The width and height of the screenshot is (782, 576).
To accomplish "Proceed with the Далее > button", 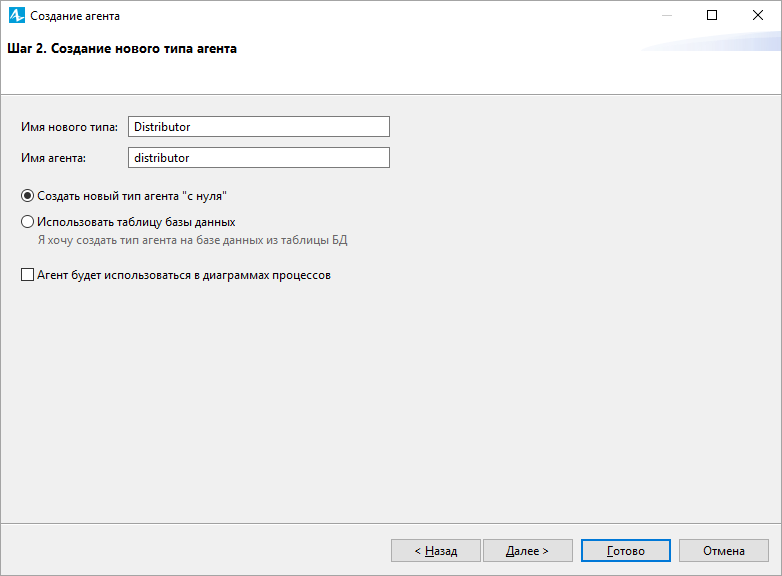I will [x=528, y=551].
